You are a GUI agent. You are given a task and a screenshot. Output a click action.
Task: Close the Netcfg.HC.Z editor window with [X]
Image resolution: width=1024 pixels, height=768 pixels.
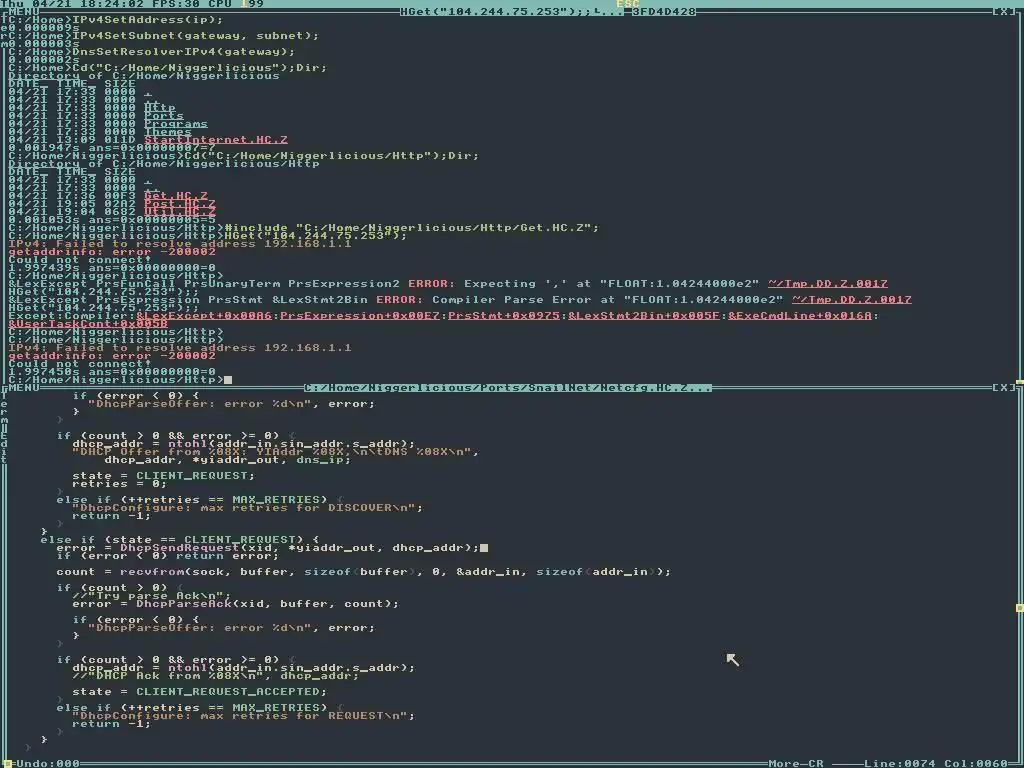(1004, 388)
